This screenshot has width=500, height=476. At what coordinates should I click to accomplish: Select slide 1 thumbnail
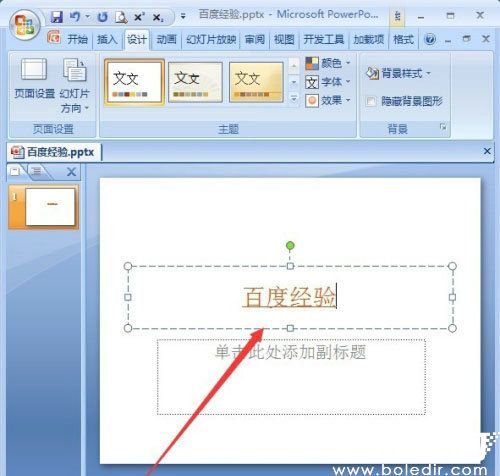click(44, 207)
